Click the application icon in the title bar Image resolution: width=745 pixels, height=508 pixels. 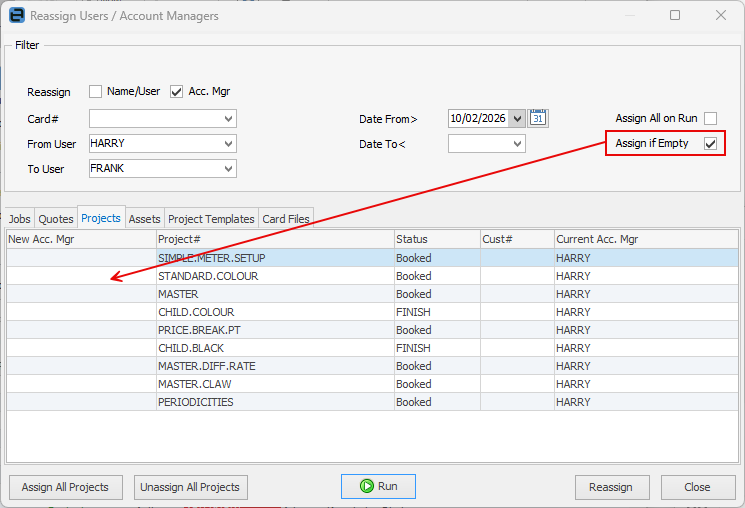coord(16,16)
